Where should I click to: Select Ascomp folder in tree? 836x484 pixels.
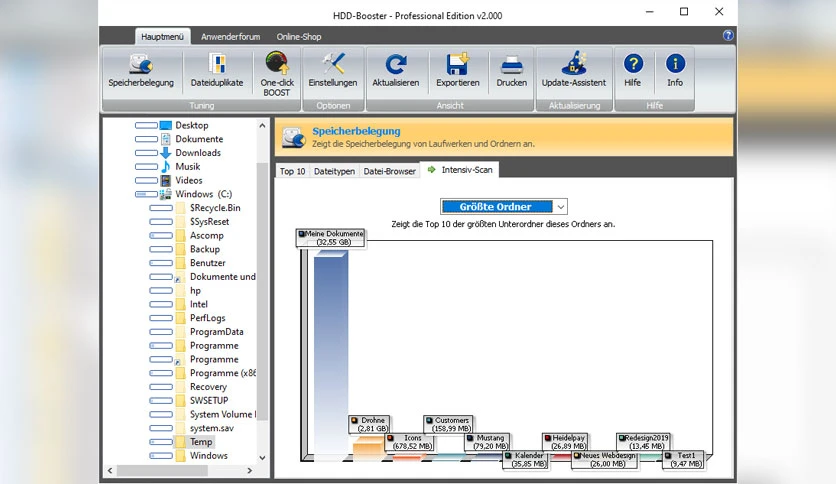point(206,236)
